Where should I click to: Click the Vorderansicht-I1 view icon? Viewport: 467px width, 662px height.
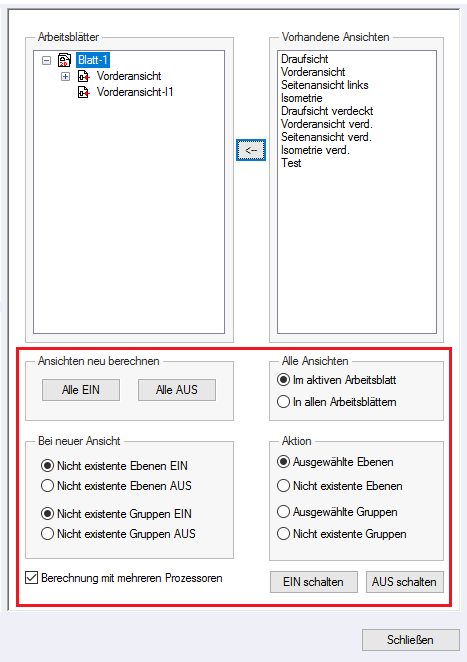84,92
